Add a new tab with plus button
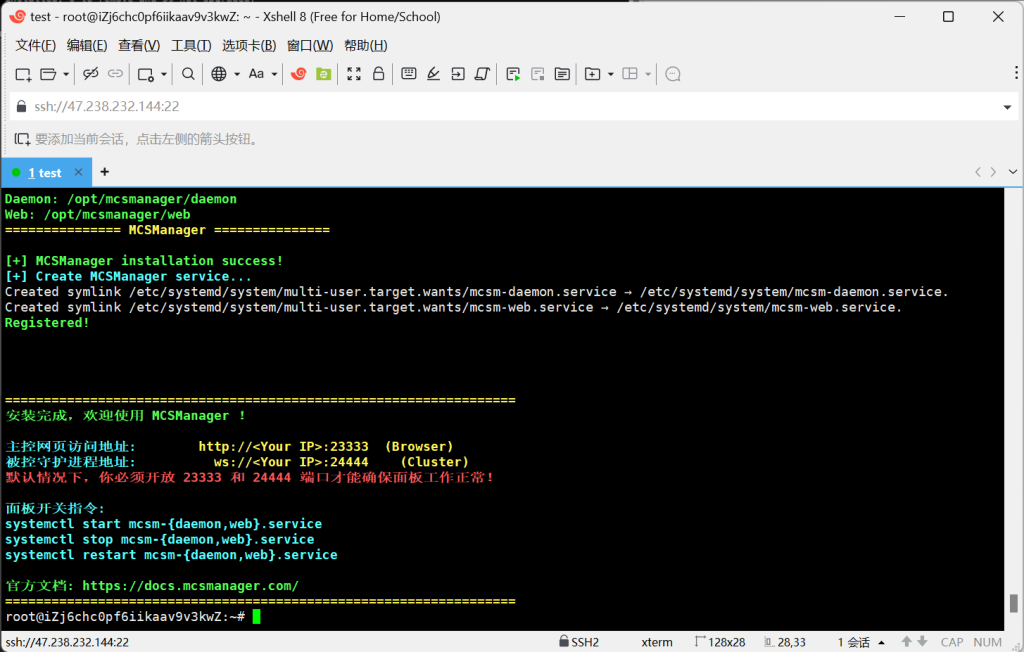Image resolution: width=1024 pixels, height=652 pixels. point(104,172)
